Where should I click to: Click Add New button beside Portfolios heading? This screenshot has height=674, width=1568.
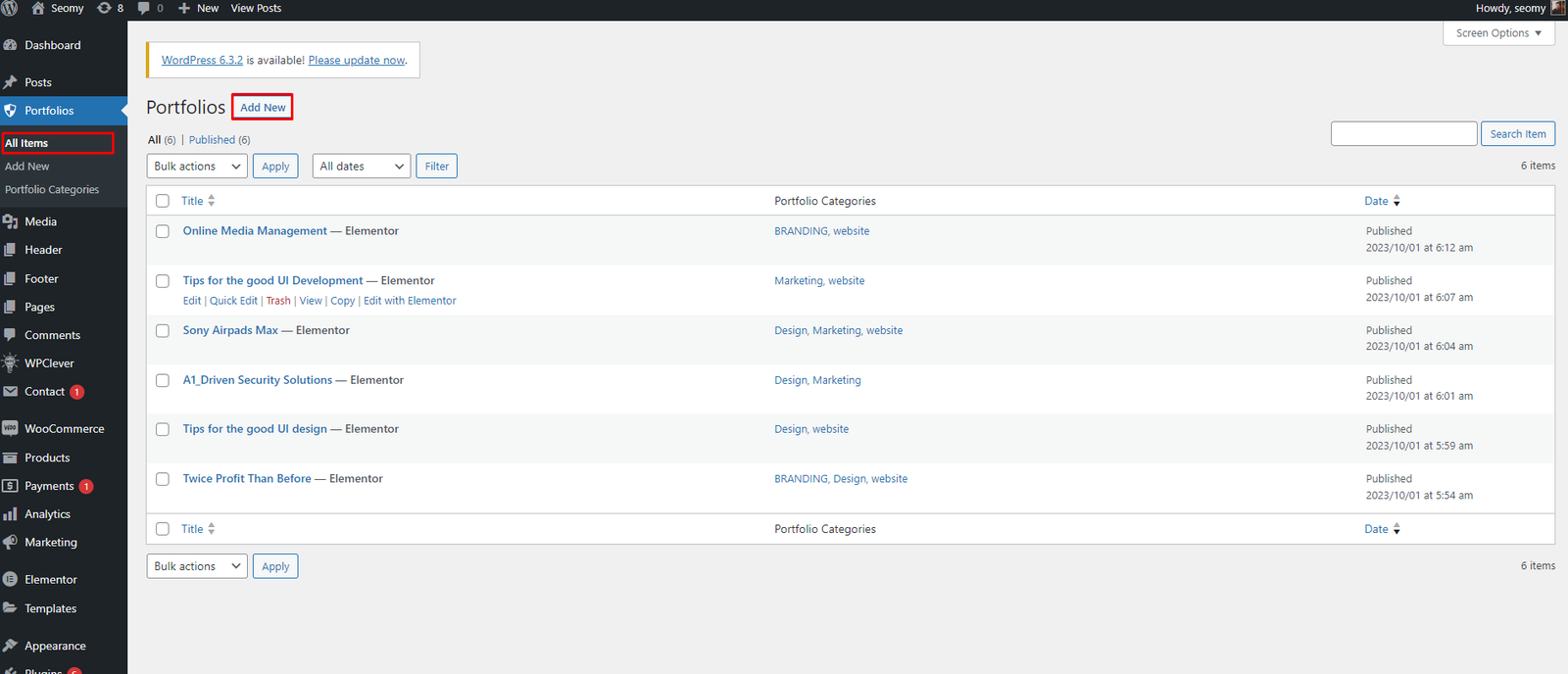coord(263,108)
